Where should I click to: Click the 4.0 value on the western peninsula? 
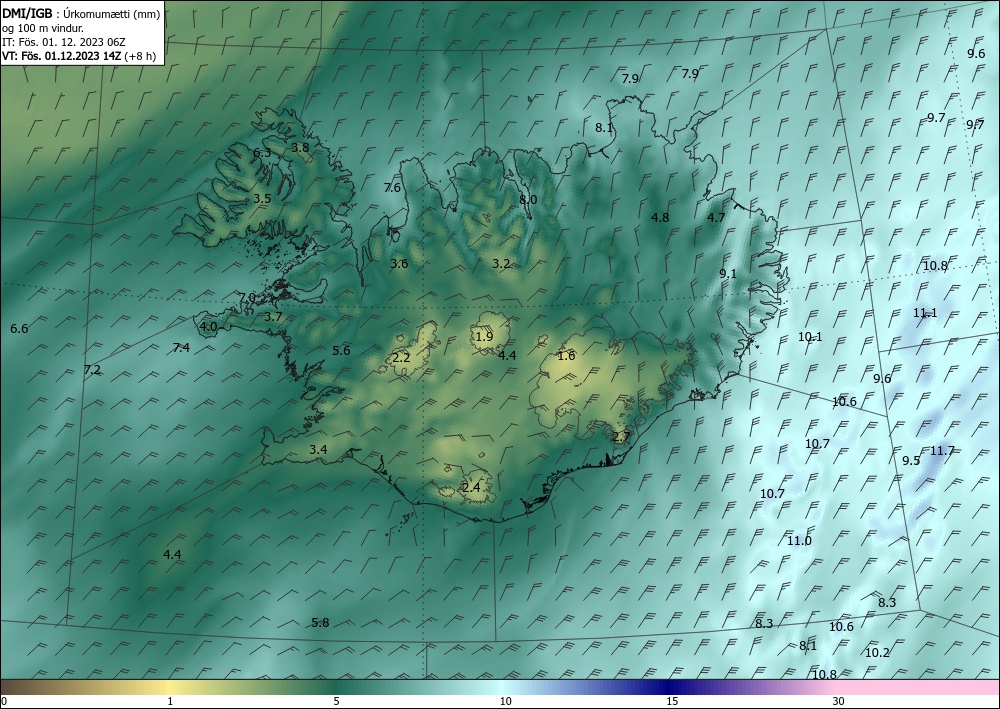point(209,327)
